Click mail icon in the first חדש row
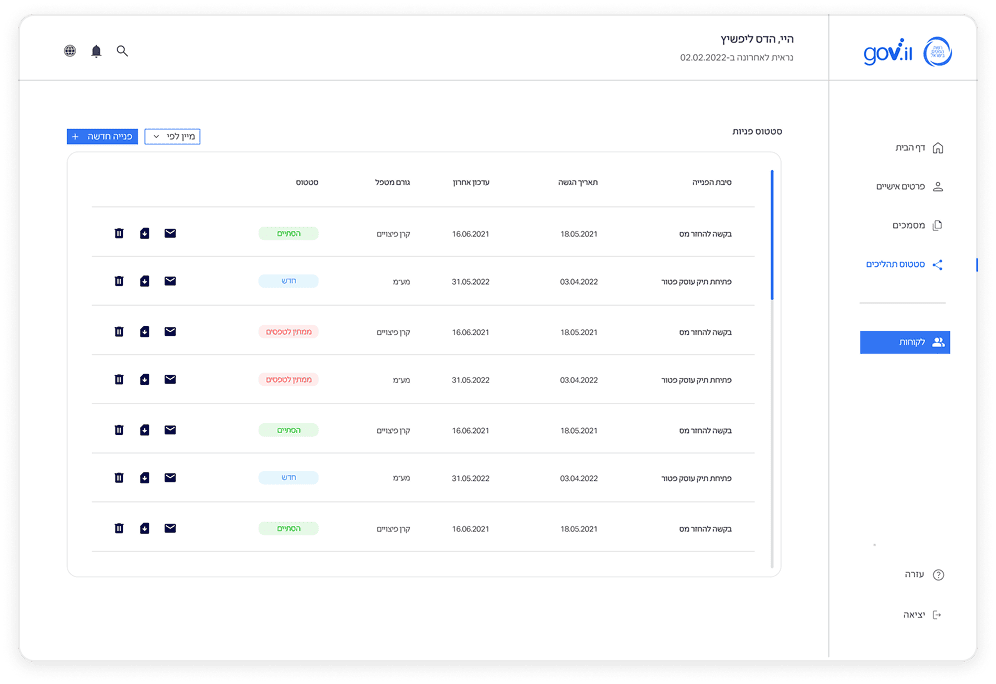Screen dimensions: 996x684 click(170, 281)
